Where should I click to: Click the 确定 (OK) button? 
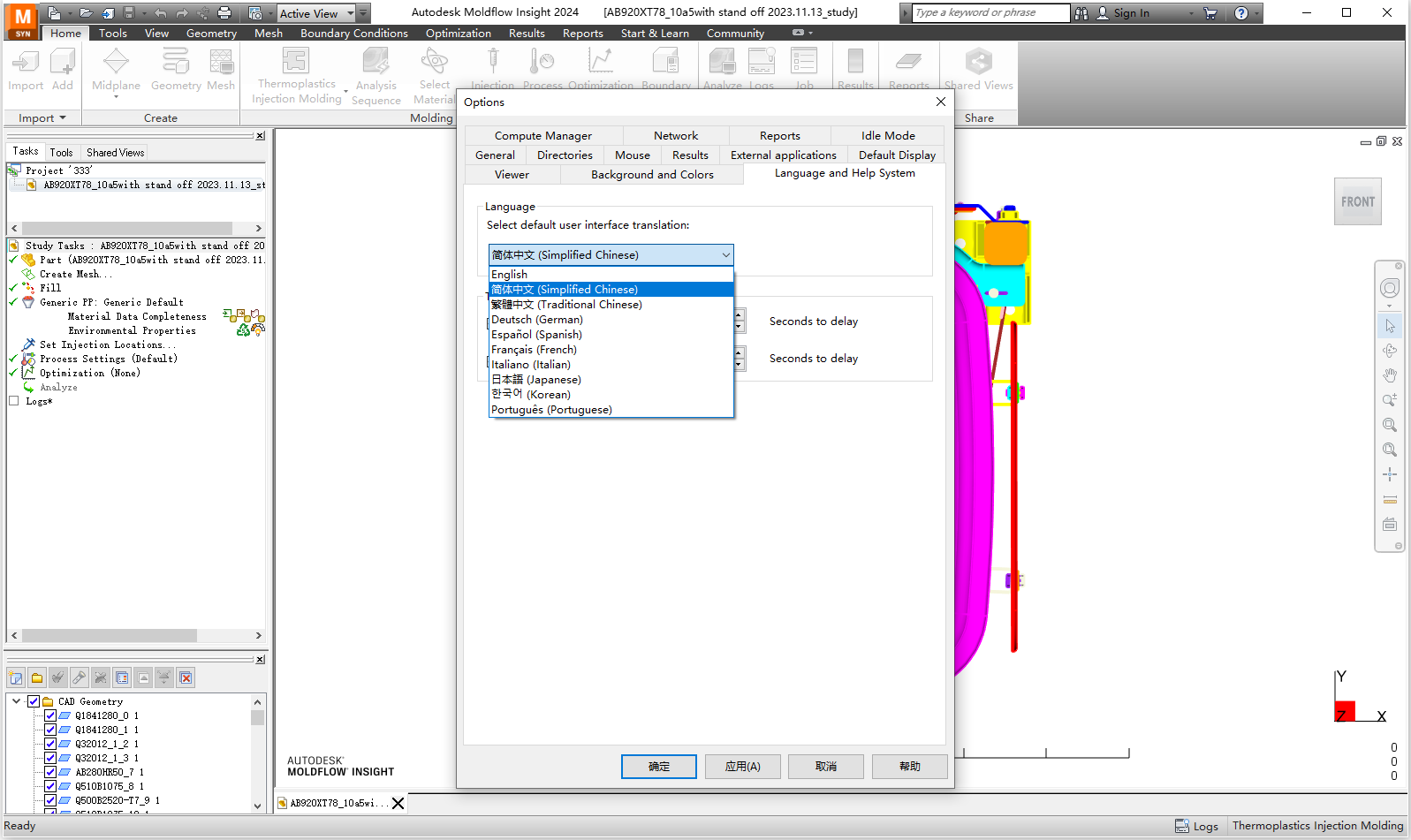pyautogui.click(x=659, y=767)
